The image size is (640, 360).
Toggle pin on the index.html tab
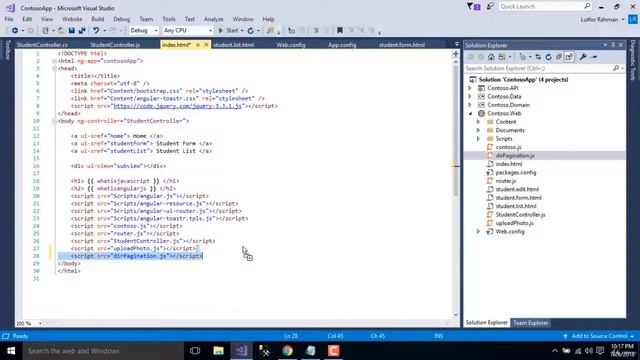pos(198,45)
